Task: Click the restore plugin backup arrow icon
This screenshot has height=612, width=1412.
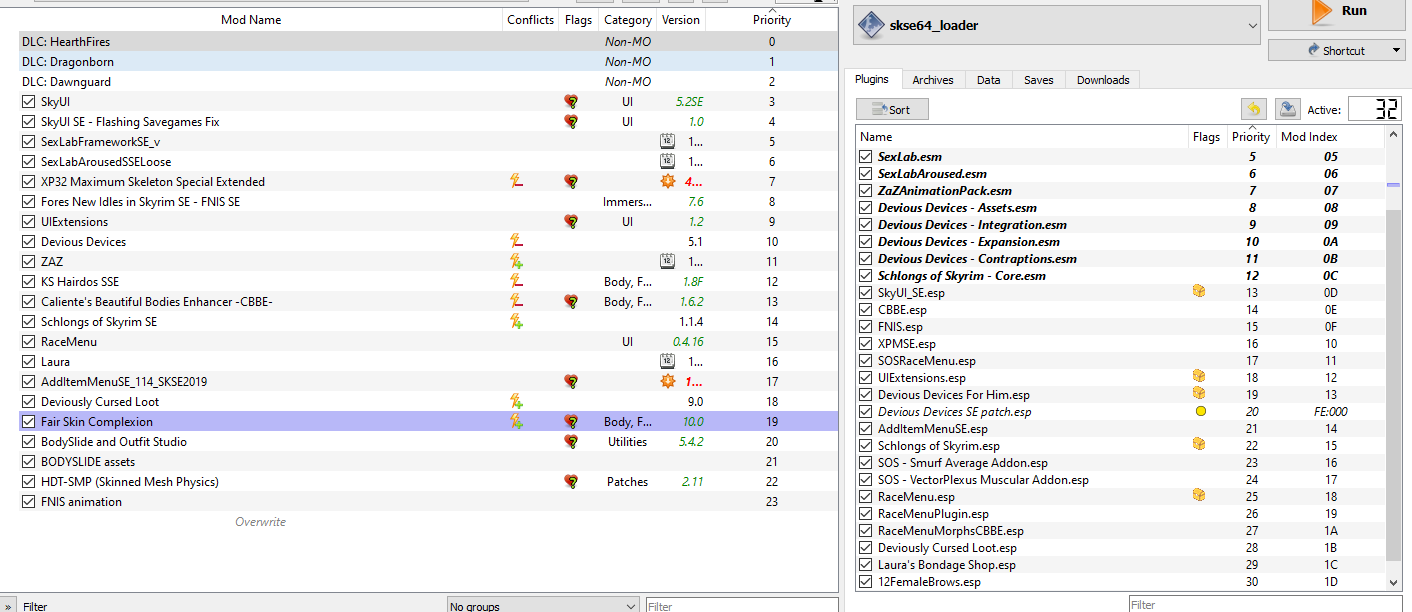Action: click(1253, 109)
